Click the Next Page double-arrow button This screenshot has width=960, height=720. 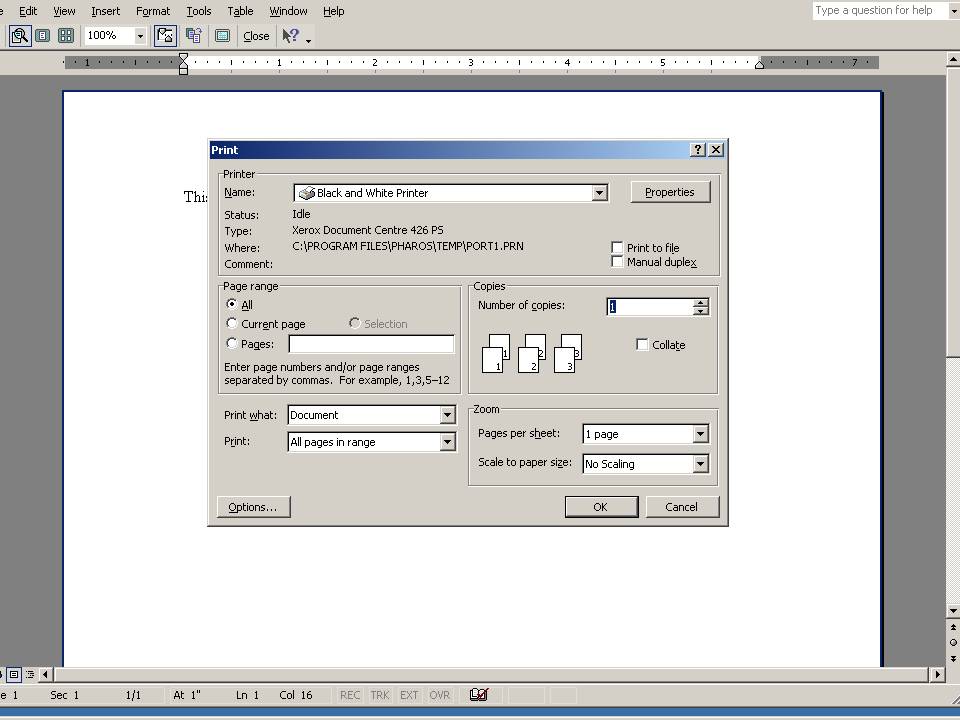point(953,658)
